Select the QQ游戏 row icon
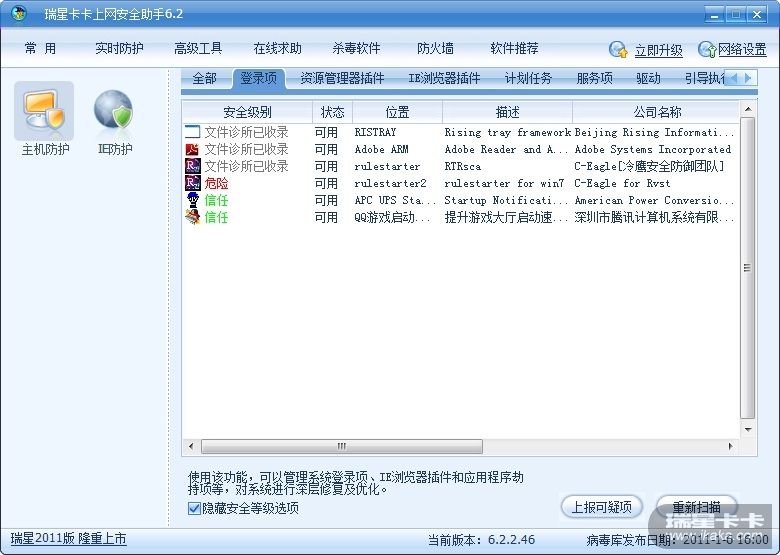 193,217
